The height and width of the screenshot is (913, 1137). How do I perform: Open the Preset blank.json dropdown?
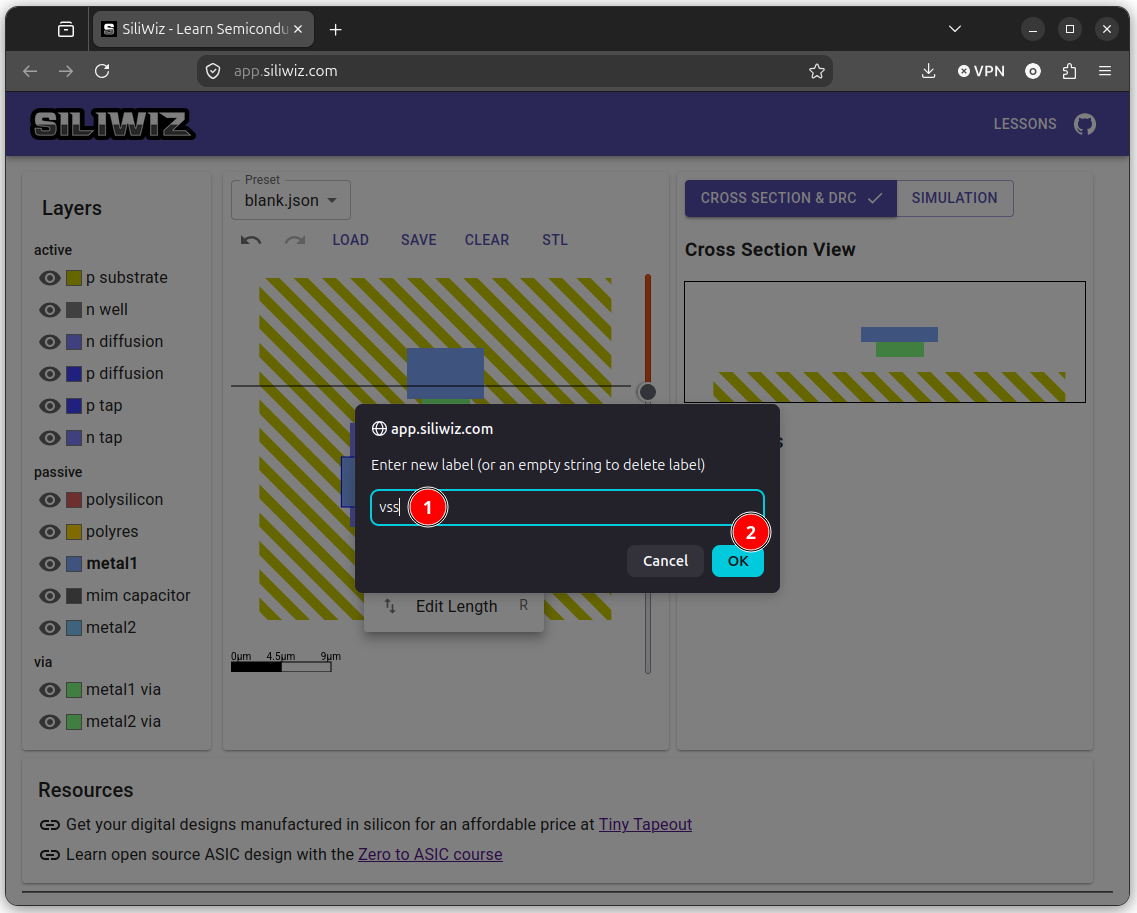[291, 200]
